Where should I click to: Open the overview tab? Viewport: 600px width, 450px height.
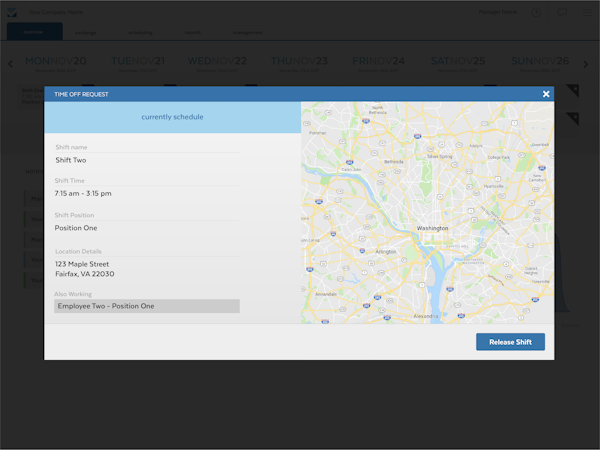(x=34, y=32)
